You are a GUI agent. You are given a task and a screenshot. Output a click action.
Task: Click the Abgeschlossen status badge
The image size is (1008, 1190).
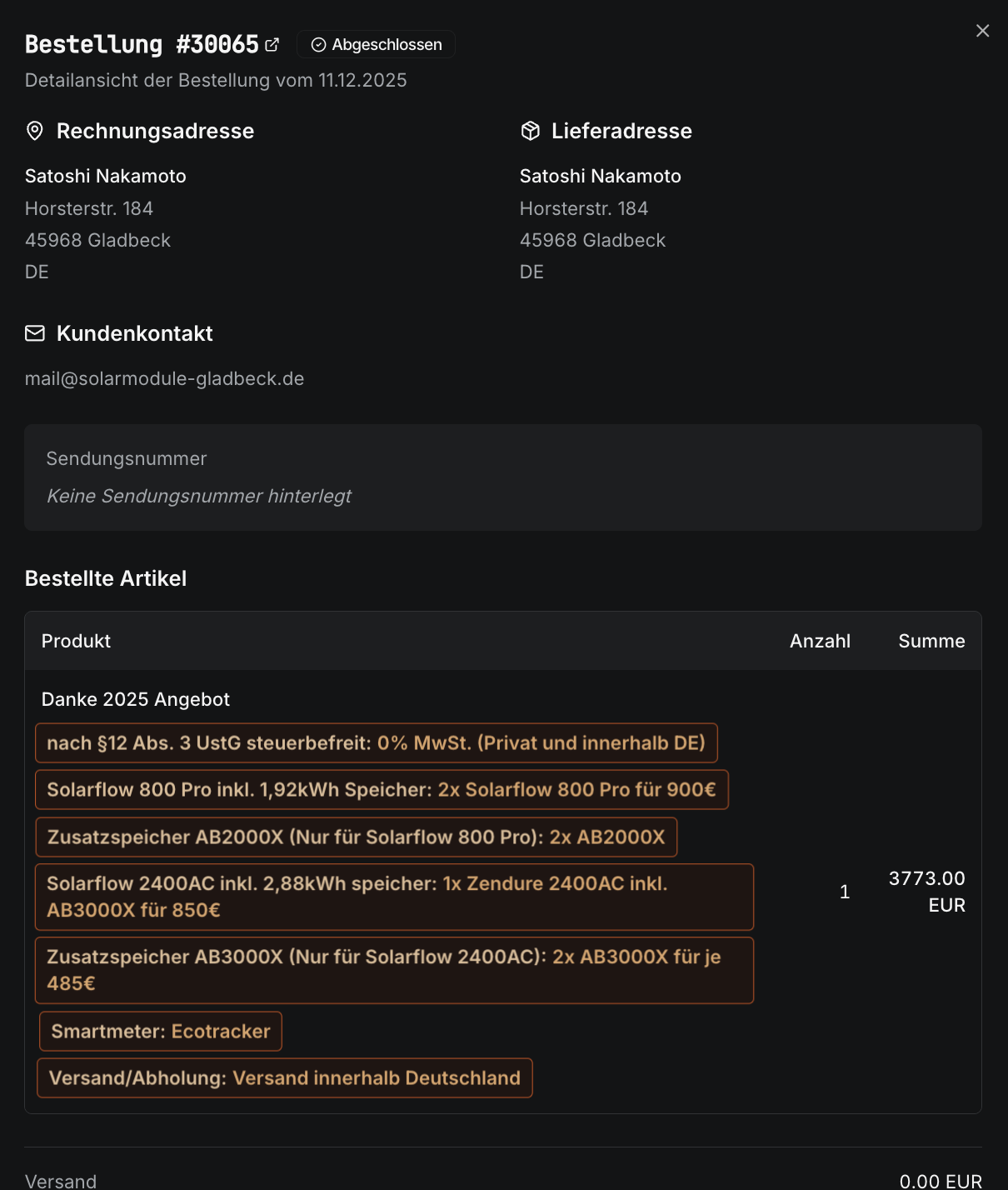[x=377, y=44]
